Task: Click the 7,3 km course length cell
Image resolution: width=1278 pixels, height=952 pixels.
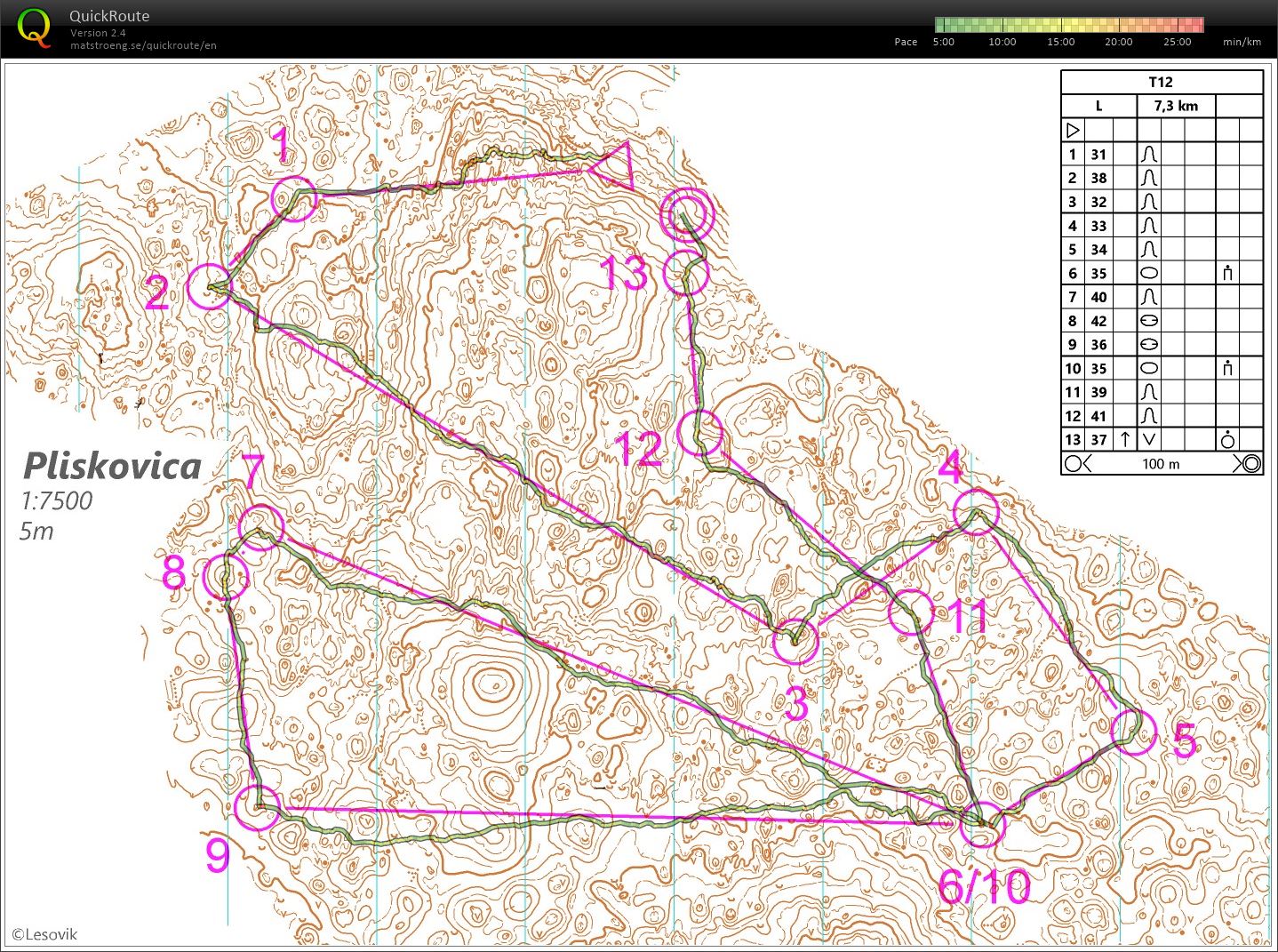Action: pyautogui.click(x=1176, y=106)
